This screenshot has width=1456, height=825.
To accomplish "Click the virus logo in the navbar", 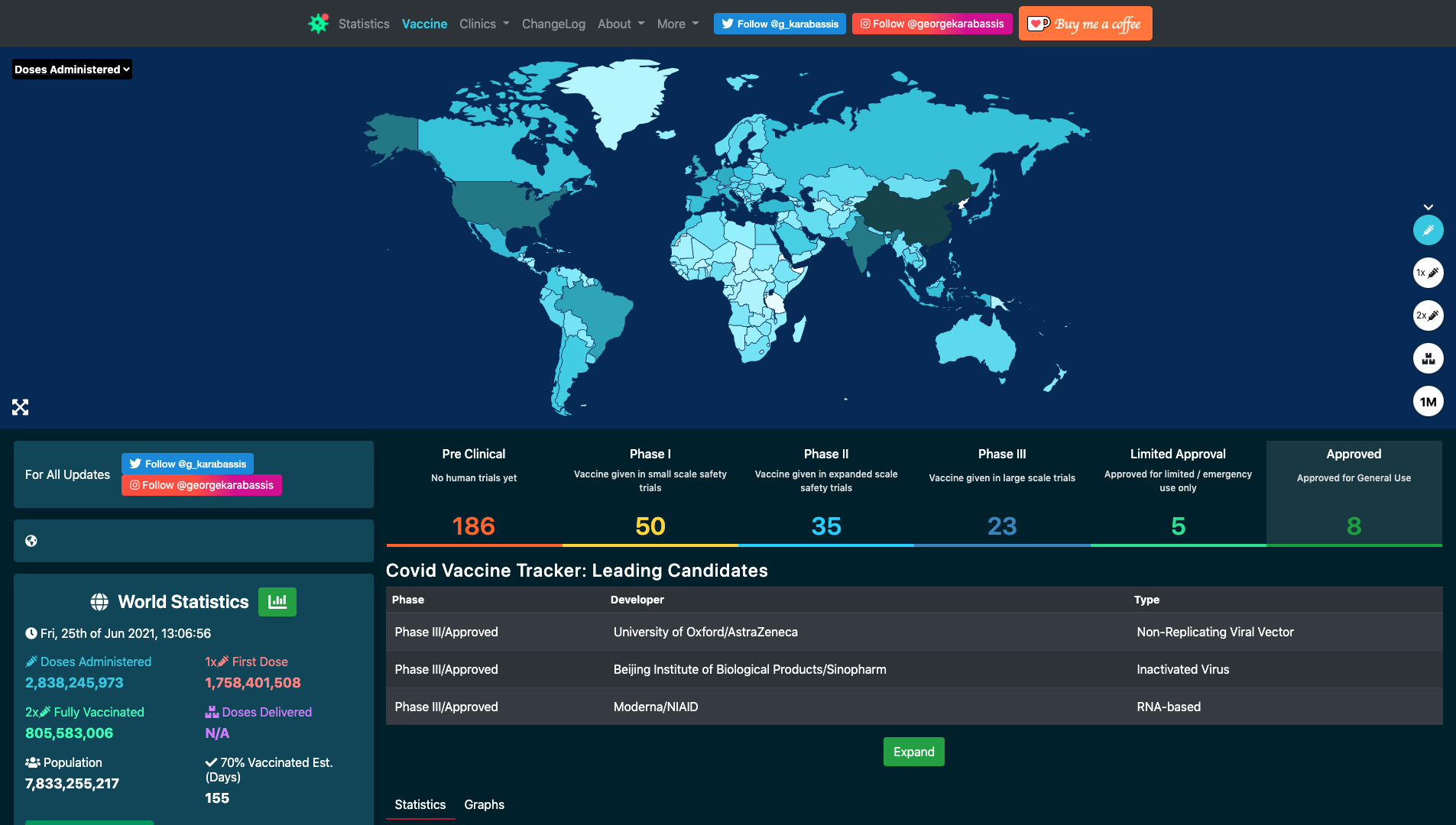I will click(318, 23).
